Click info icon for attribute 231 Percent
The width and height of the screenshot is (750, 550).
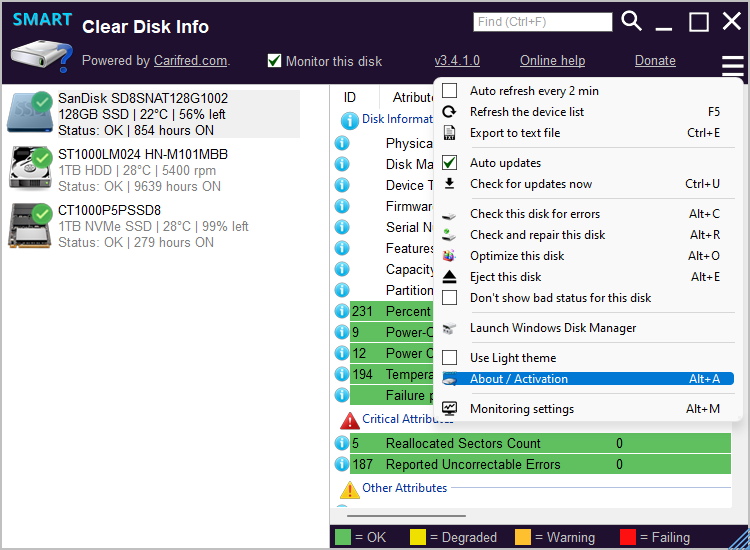click(x=342, y=311)
